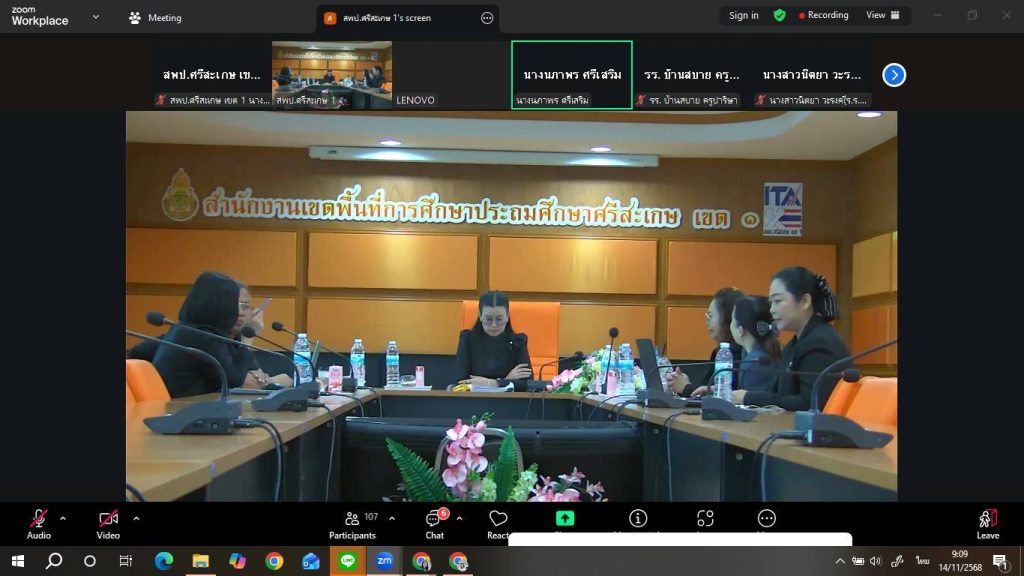Unmute the microphone with the Audio button

point(39,519)
